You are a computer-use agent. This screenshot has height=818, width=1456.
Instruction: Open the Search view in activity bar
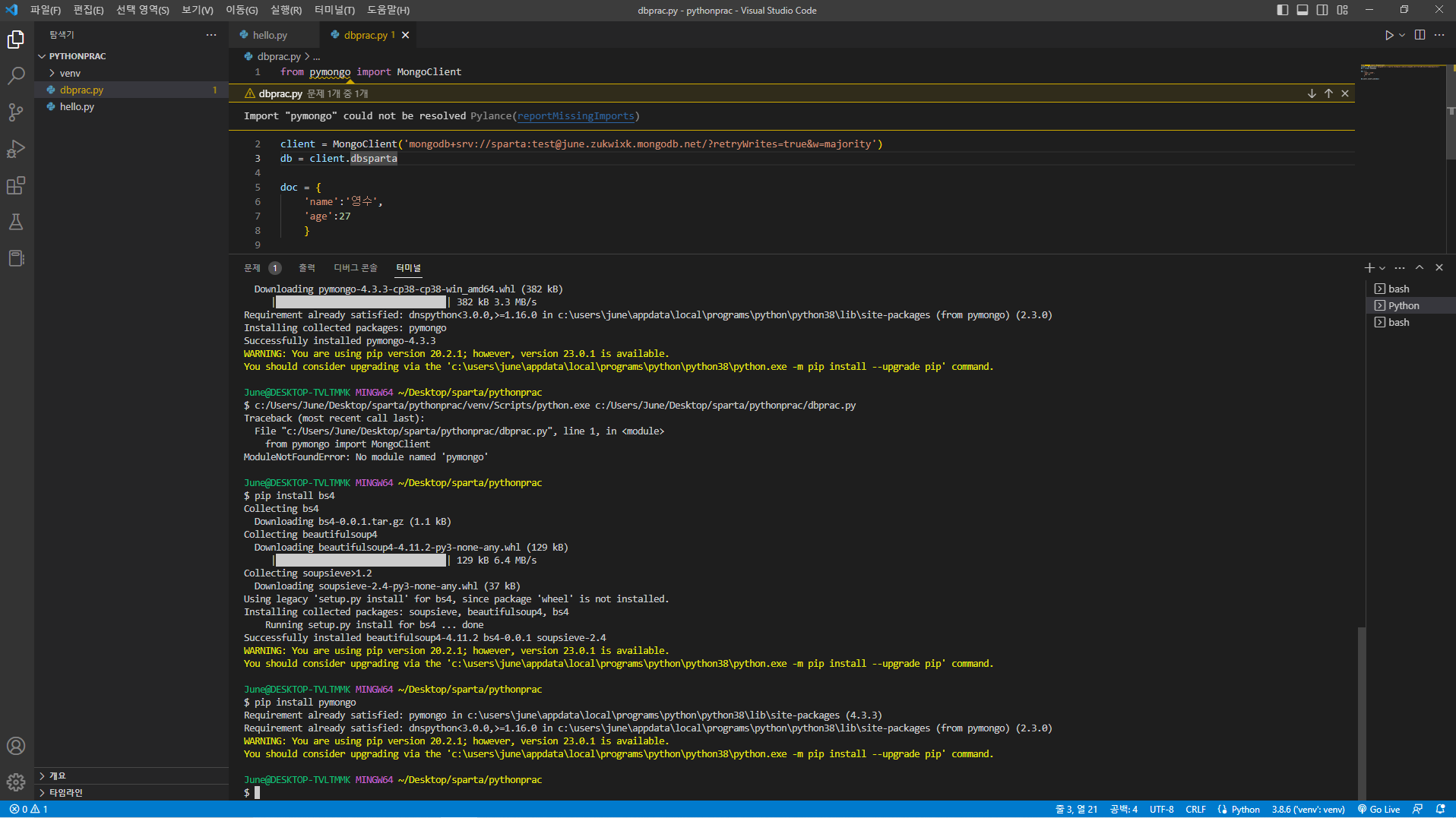(x=16, y=76)
